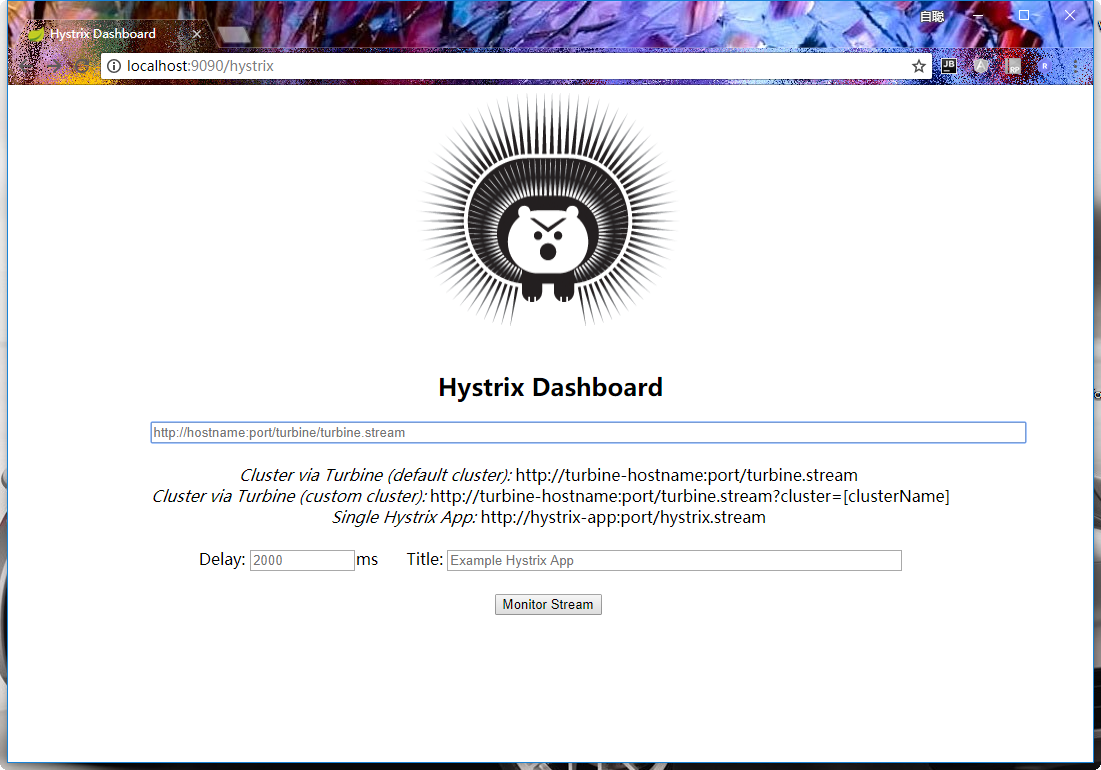
Task: Click the 'Cluster via Turbine (default cluster):' label
Action: 376,475
